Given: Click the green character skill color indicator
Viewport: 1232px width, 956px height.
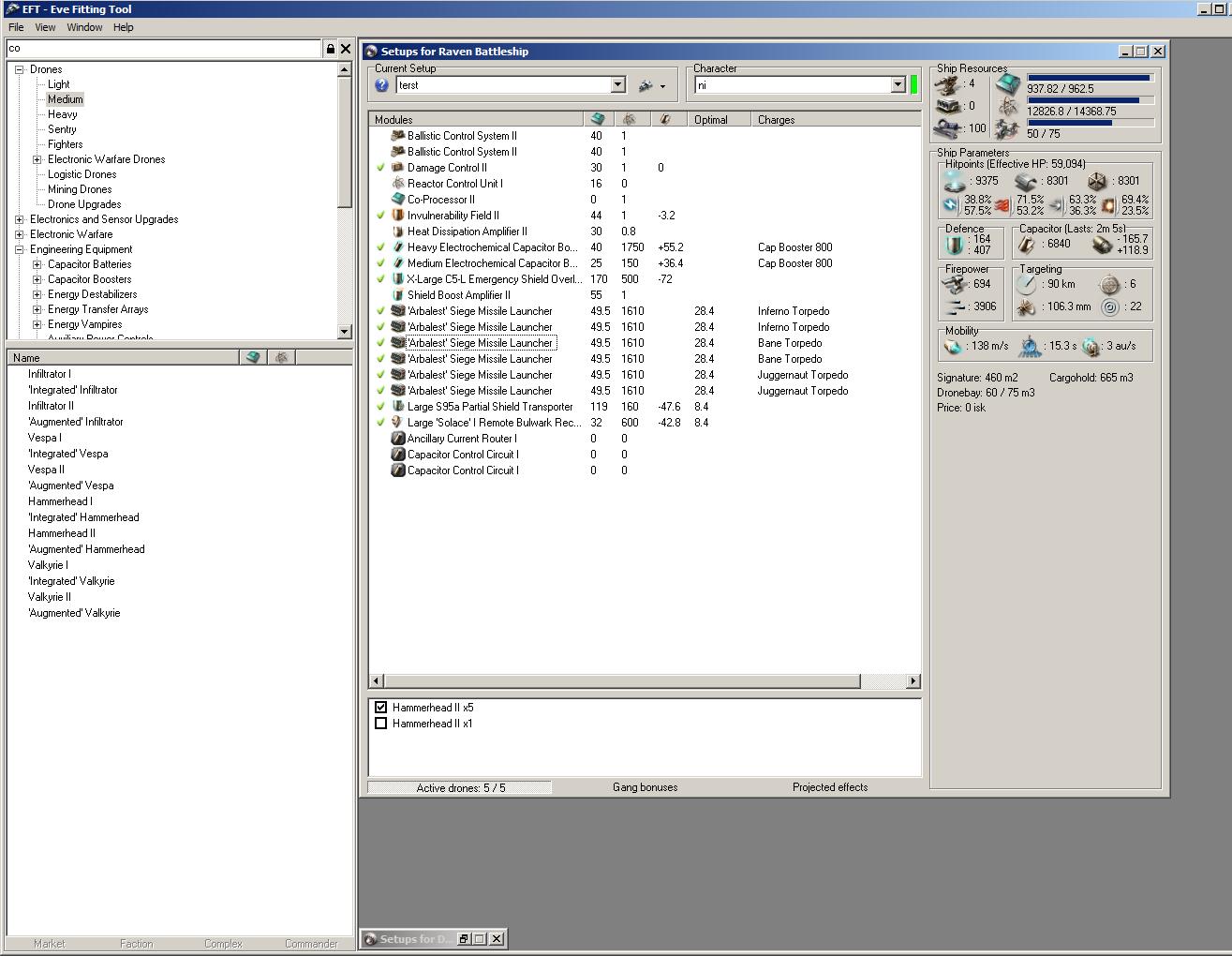Looking at the screenshot, I should pos(914,85).
